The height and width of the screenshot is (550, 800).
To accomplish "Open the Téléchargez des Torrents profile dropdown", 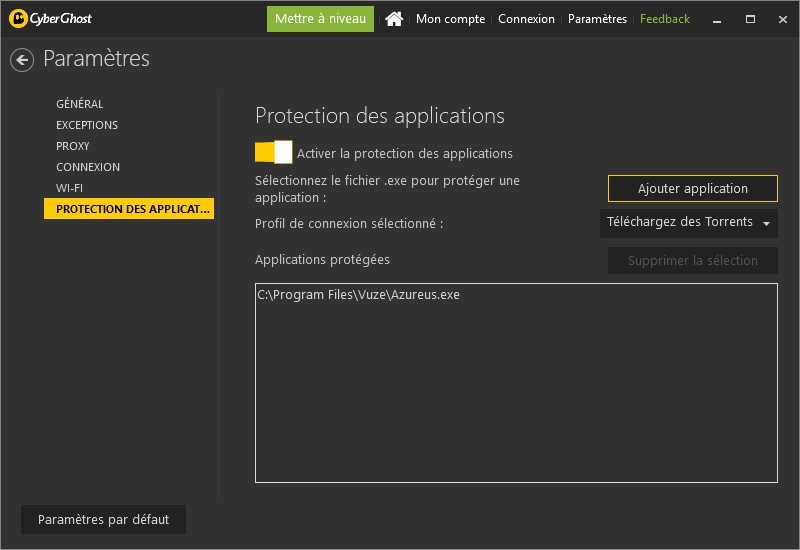I will point(689,223).
